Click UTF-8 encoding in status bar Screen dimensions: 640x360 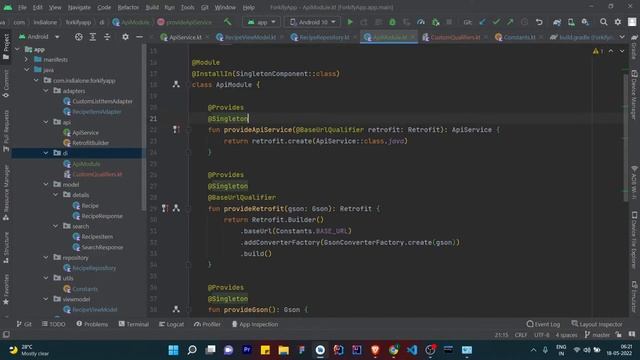pyautogui.click(x=542, y=335)
